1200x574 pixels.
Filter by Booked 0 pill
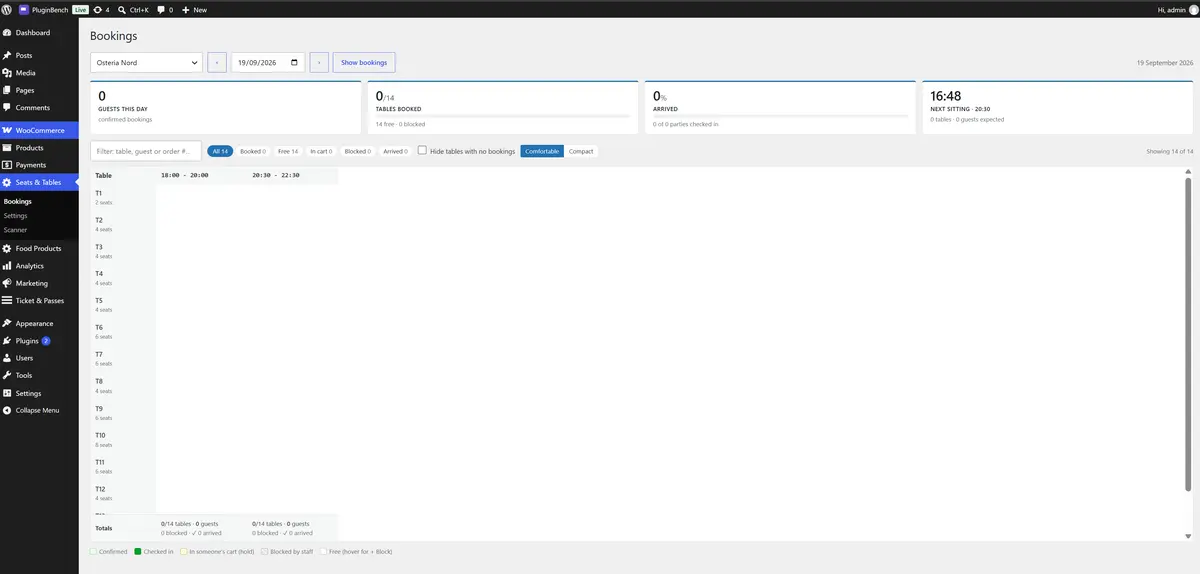click(x=253, y=151)
